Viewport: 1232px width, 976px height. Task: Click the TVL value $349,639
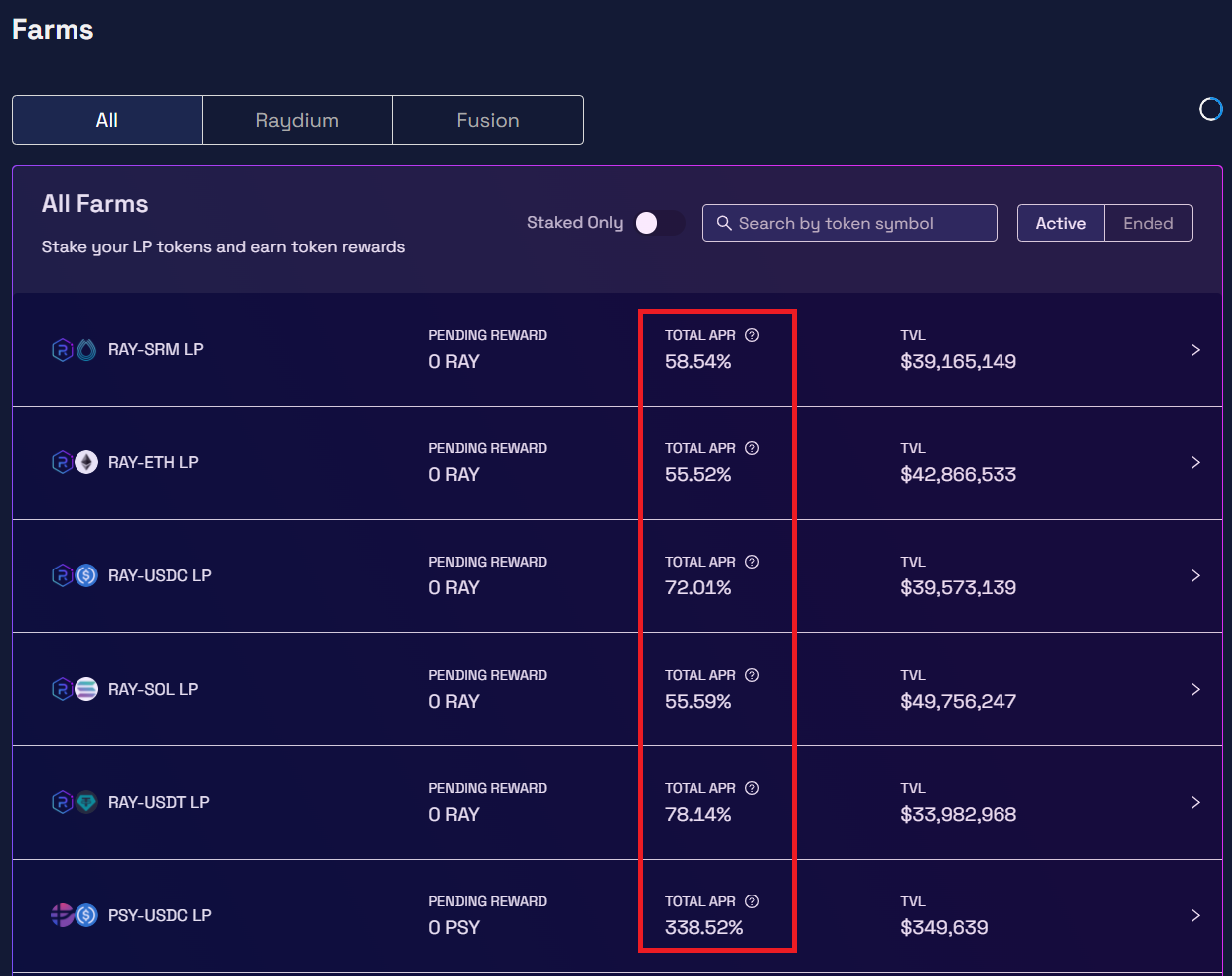tap(944, 928)
